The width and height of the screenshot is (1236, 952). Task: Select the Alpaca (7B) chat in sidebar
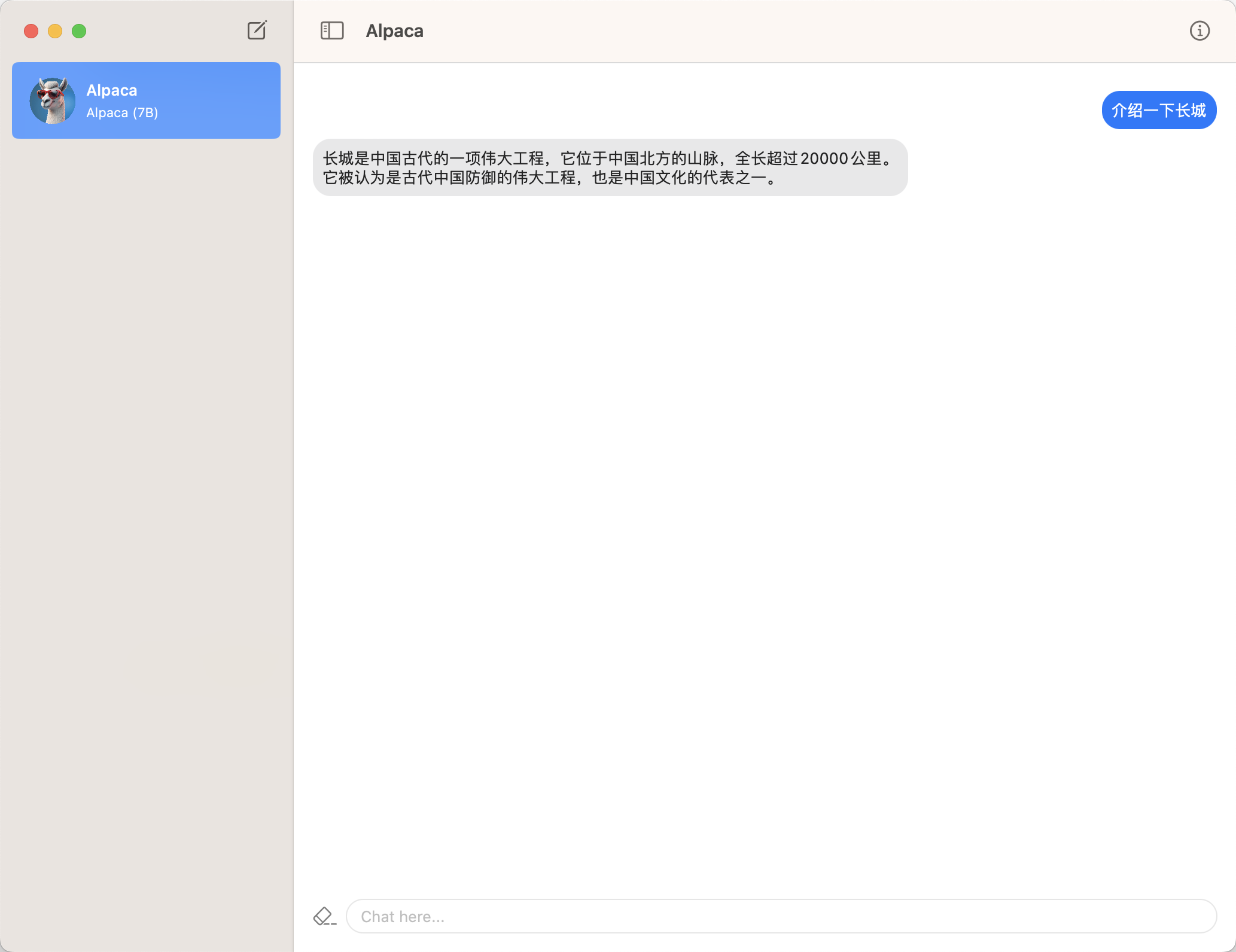[x=146, y=100]
